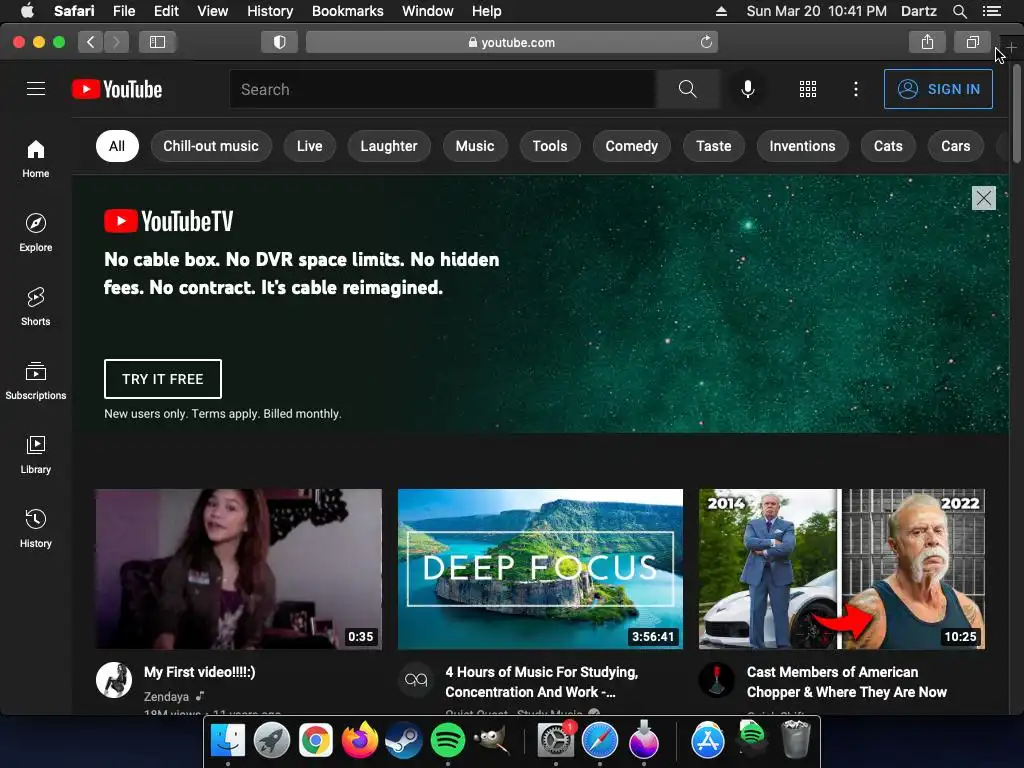
Task: Toggle Safari sidebar panel
Action: point(157,42)
